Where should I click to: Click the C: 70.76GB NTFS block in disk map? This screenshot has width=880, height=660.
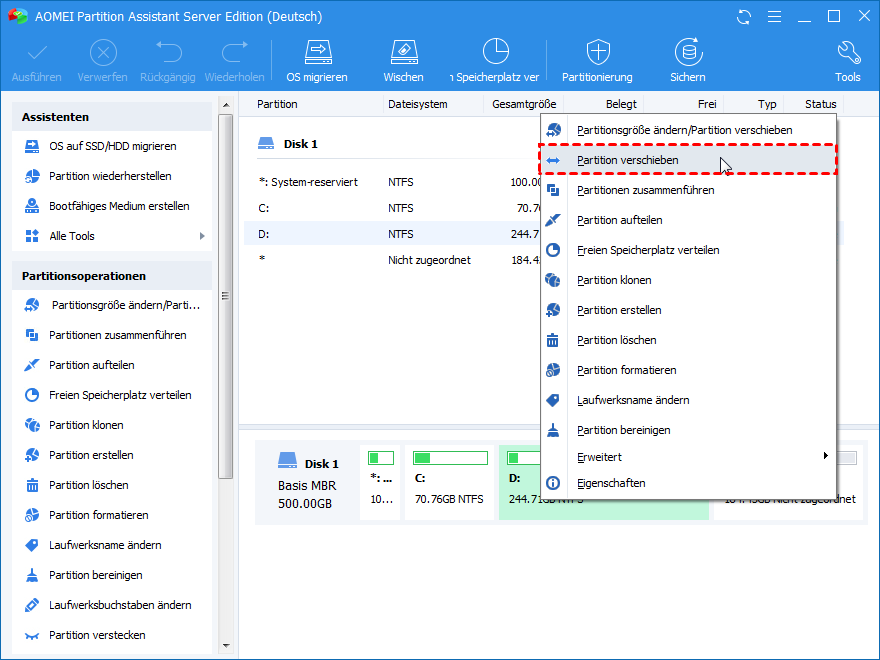pyautogui.click(x=449, y=483)
